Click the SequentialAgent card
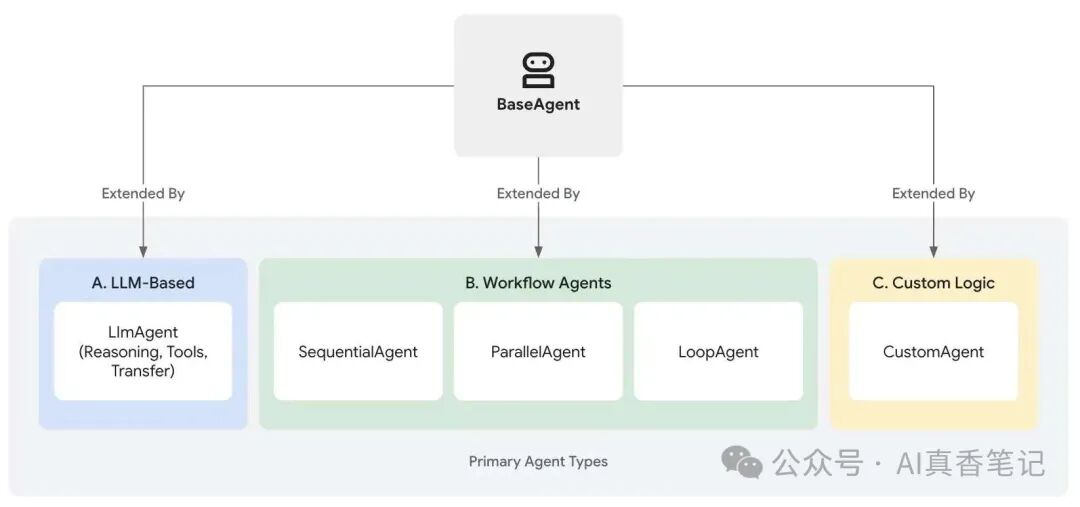1080x507 pixels. tap(358, 351)
